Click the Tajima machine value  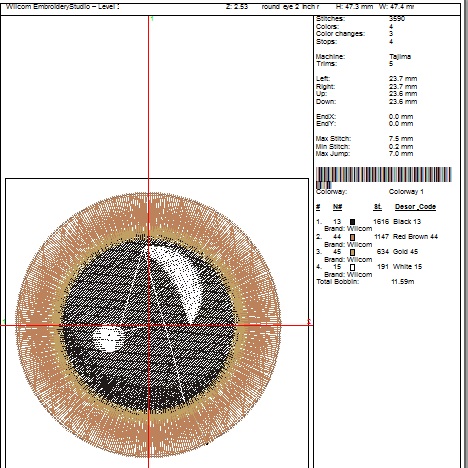pos(400,57)
